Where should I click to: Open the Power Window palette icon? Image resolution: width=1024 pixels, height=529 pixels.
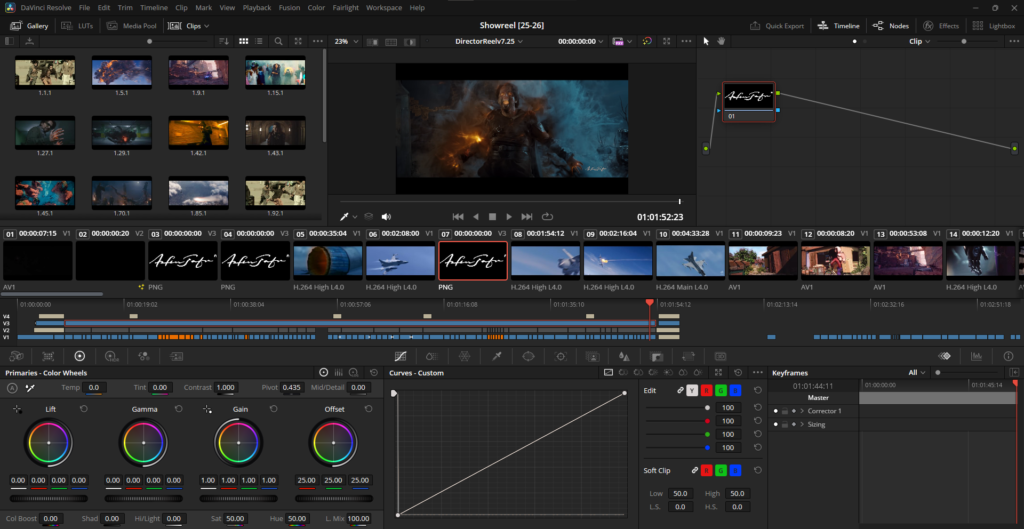528,356
